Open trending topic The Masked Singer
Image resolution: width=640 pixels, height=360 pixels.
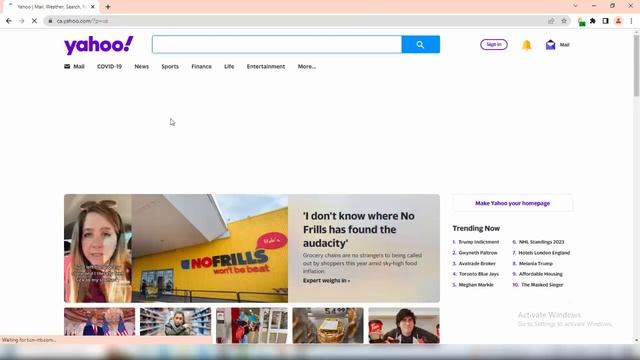pos(542,284)
